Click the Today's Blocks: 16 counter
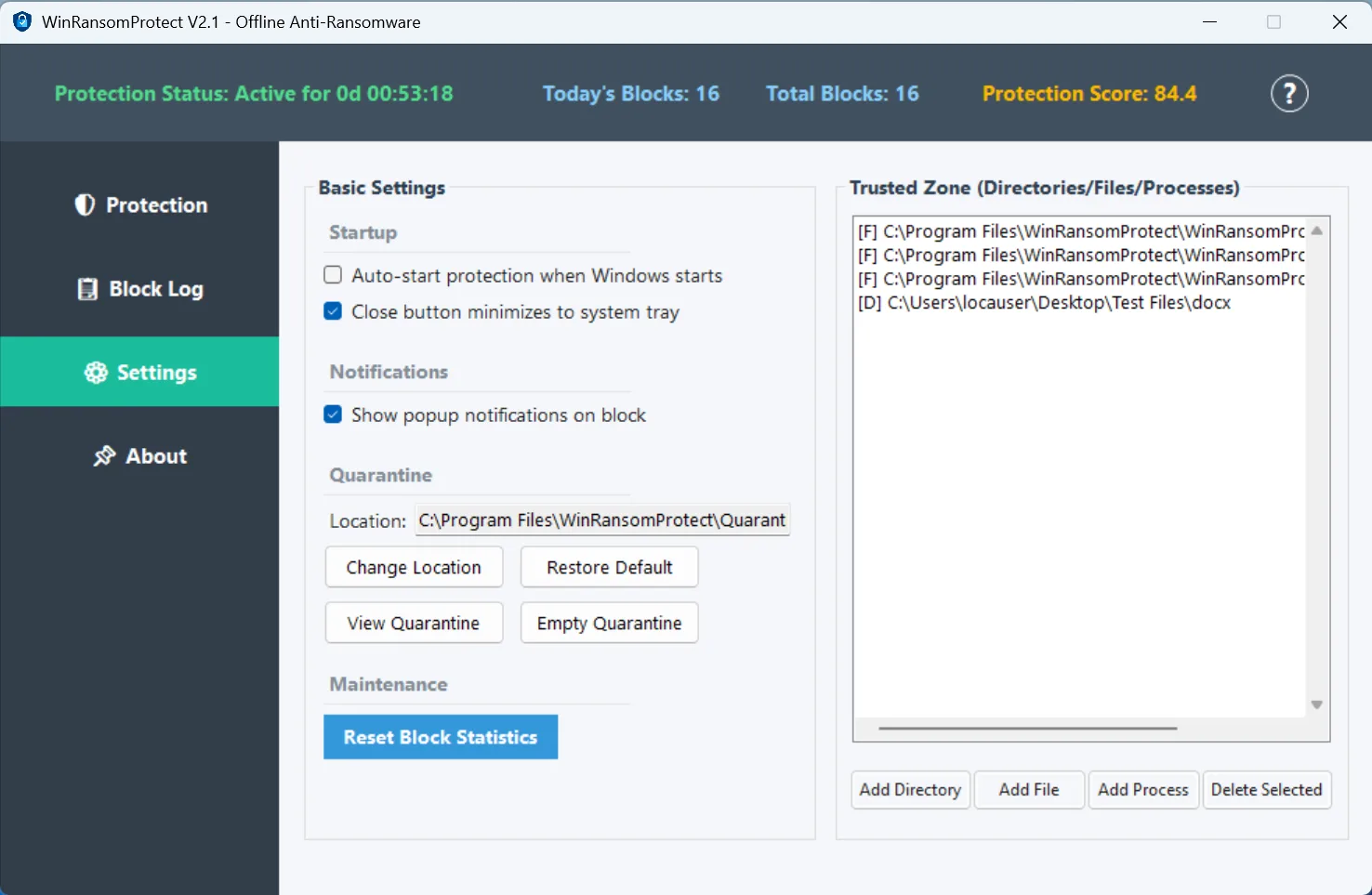This screenshot has height=895, width=1372. (x=631, y=94)
